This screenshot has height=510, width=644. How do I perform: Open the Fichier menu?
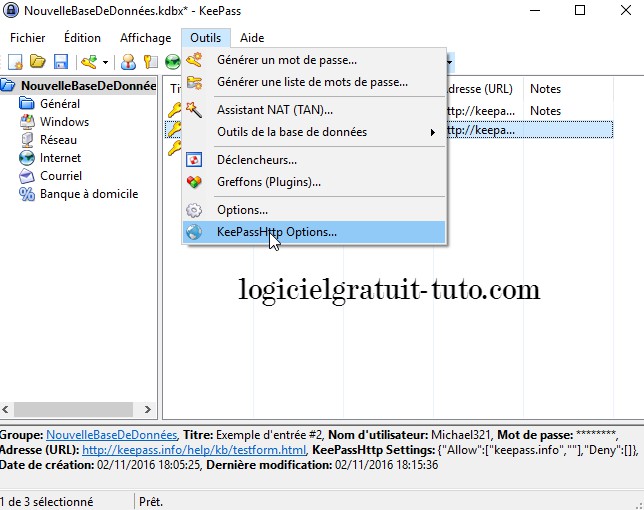click(x=28, y=38)
